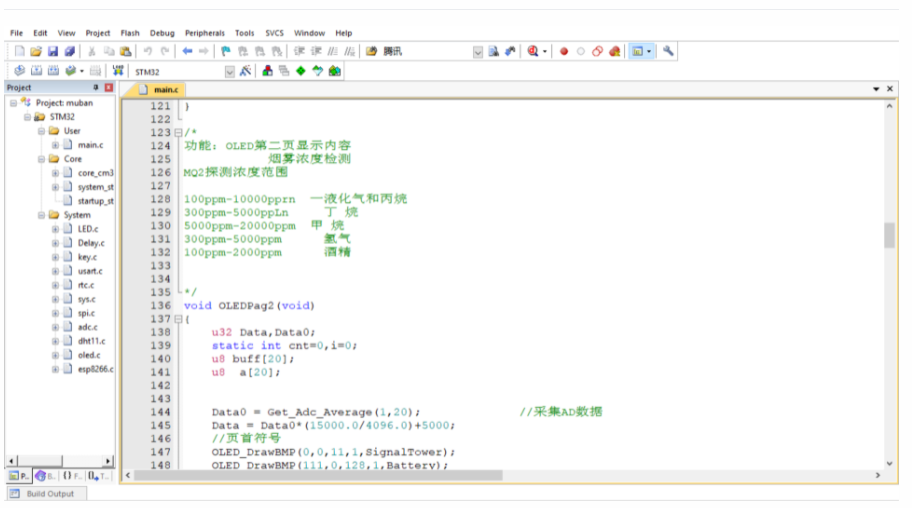Open the find text combo box dropdown
This screenshot has width=912, height=508.
pos(478,52)
